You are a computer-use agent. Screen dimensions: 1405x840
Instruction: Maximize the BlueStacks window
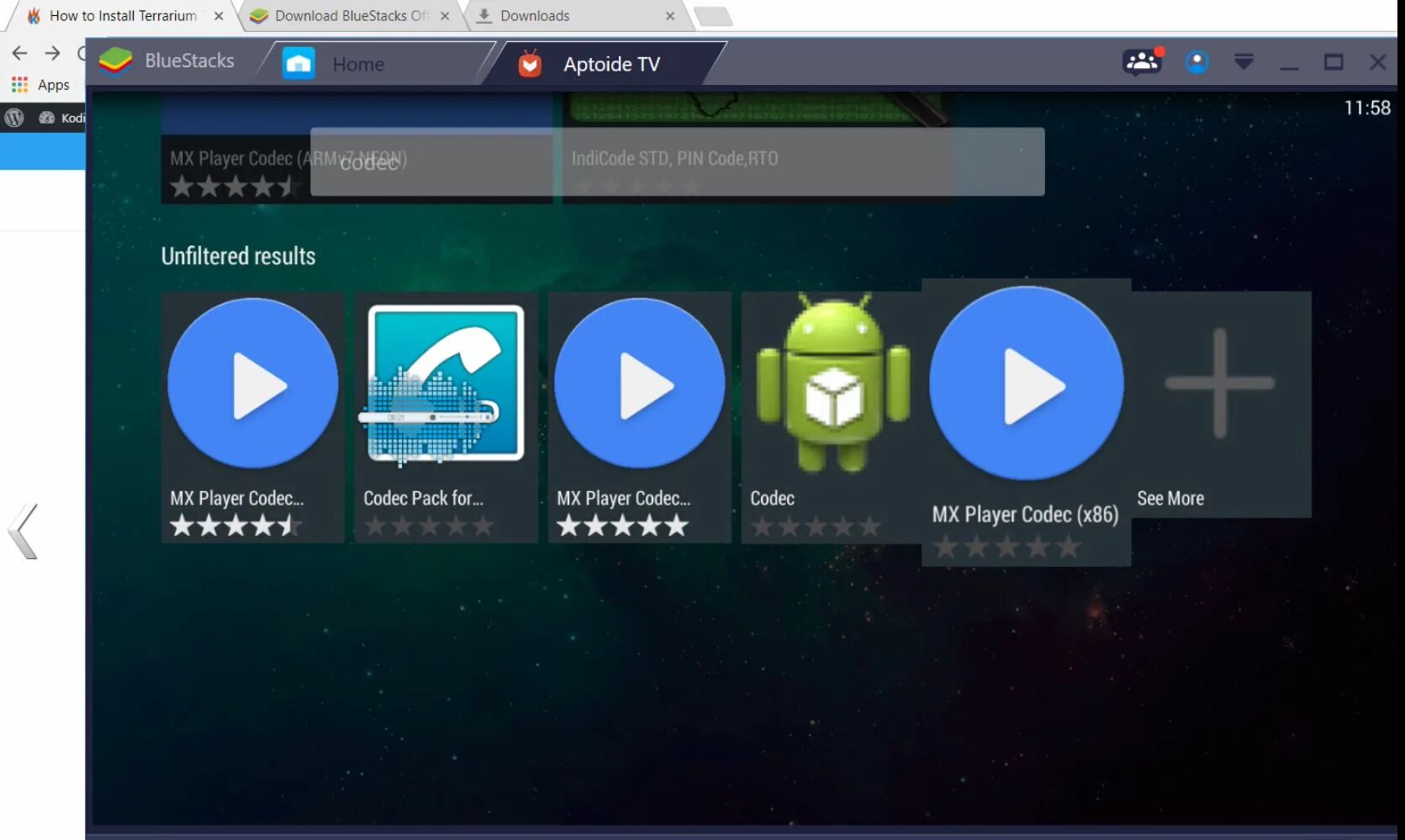[1334, 62]
